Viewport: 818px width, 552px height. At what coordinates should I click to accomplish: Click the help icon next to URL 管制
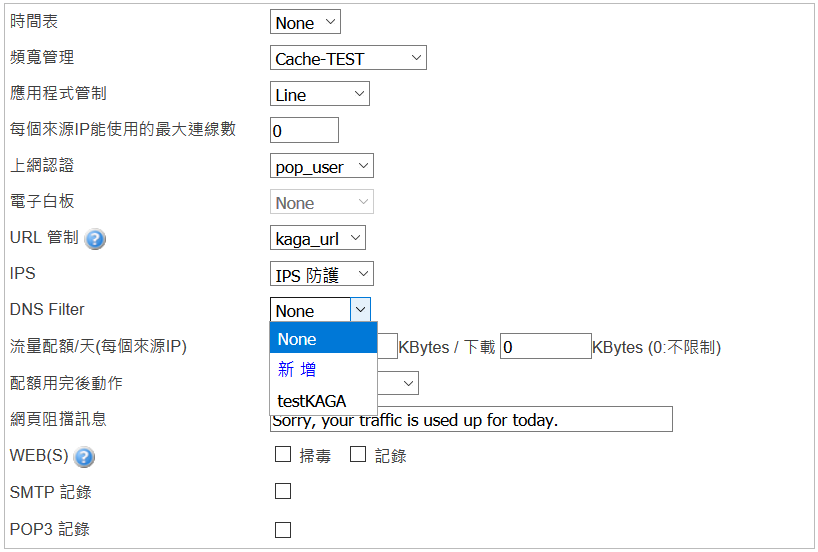95,239
